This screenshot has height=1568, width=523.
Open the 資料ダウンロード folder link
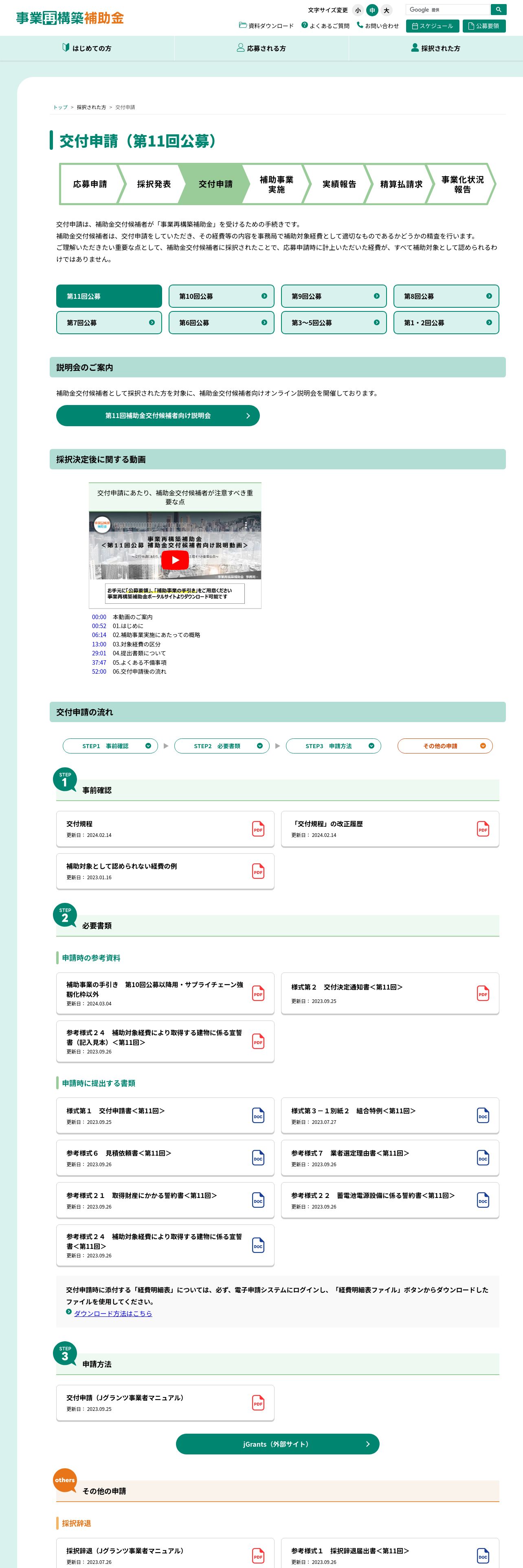[266, 26]
